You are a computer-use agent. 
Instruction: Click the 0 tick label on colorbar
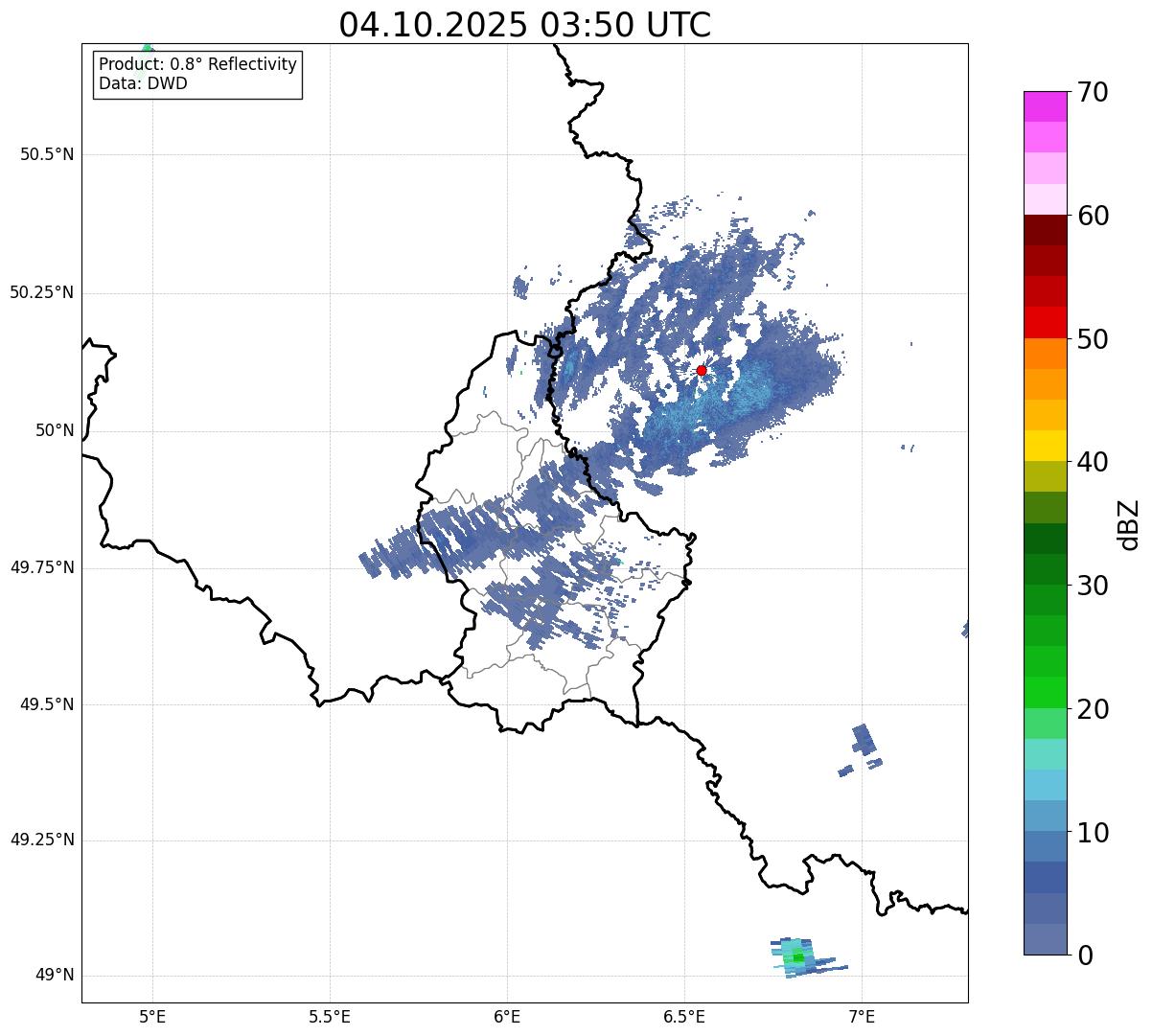tap(1084, 955)
